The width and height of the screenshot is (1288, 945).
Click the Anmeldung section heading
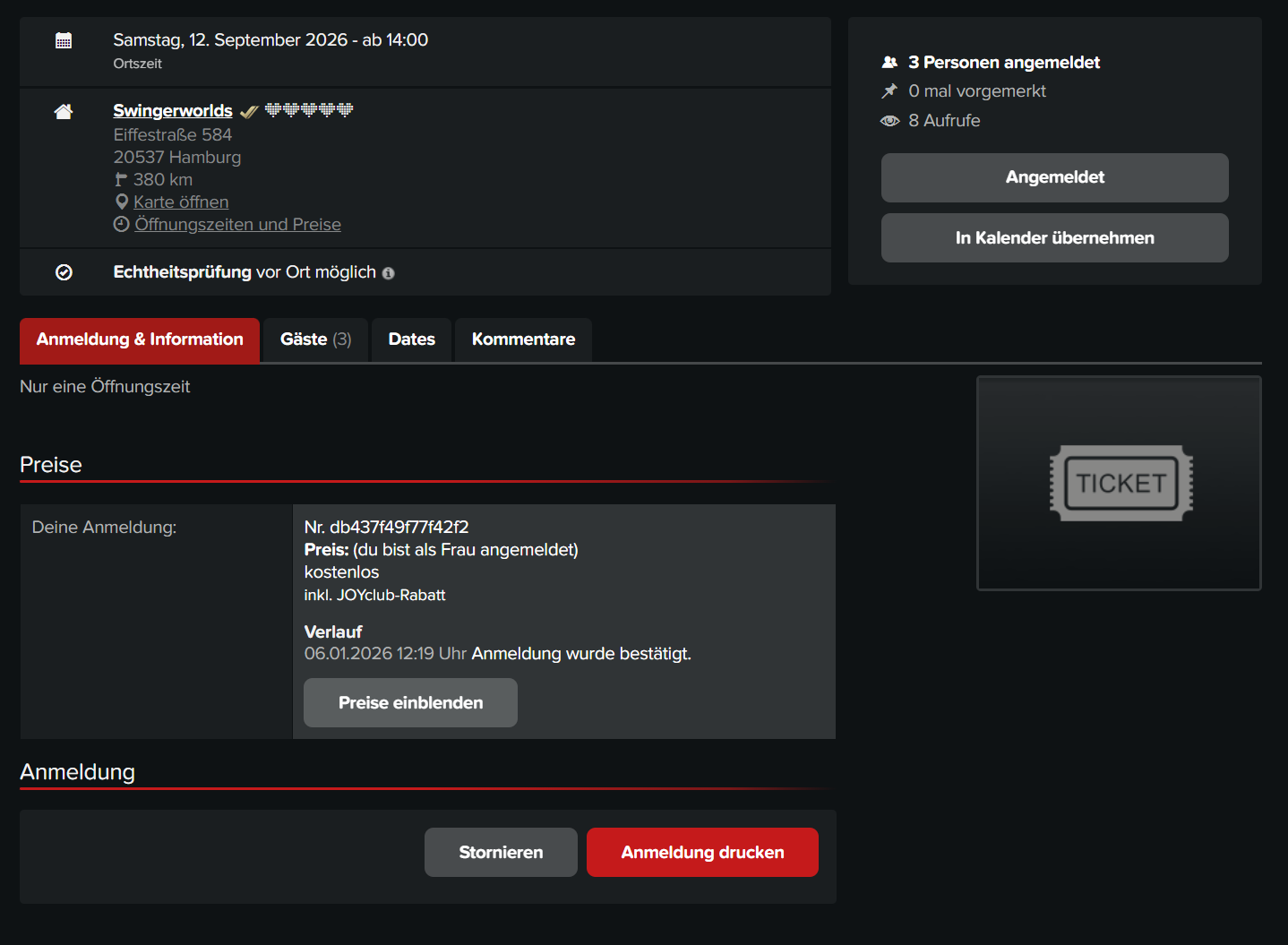tap(78, 772)
